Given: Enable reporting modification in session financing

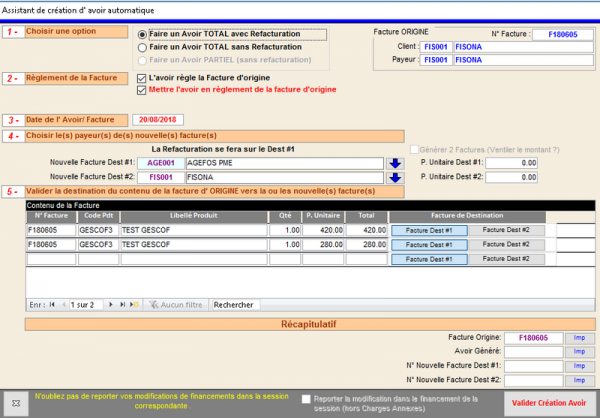Looking at the screenshot, I should 307,398.
